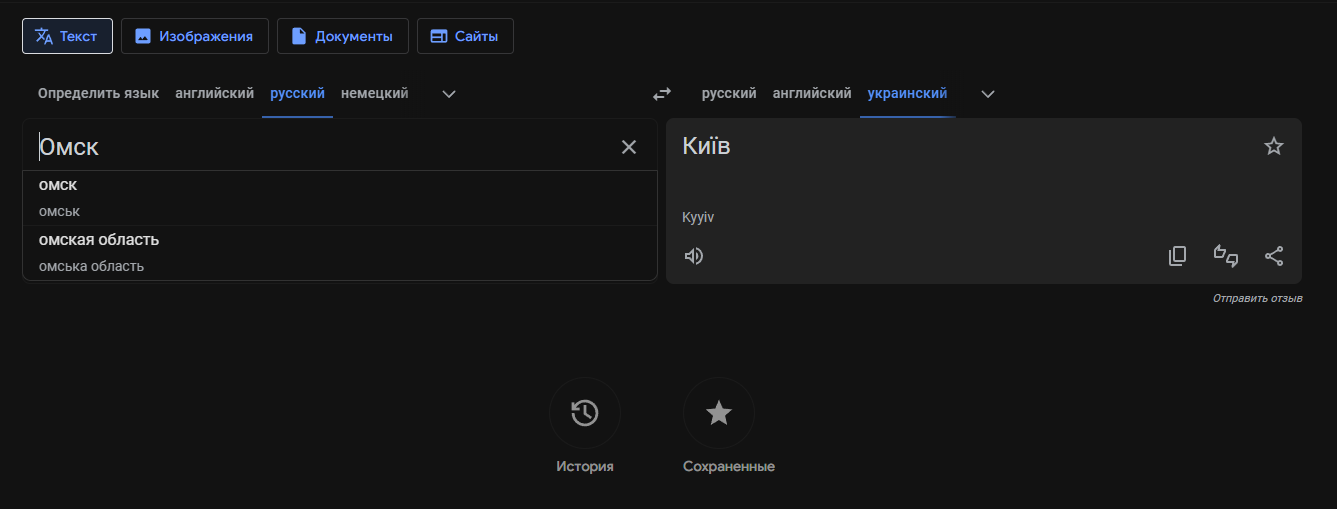Share the translation

[1274, 256]
